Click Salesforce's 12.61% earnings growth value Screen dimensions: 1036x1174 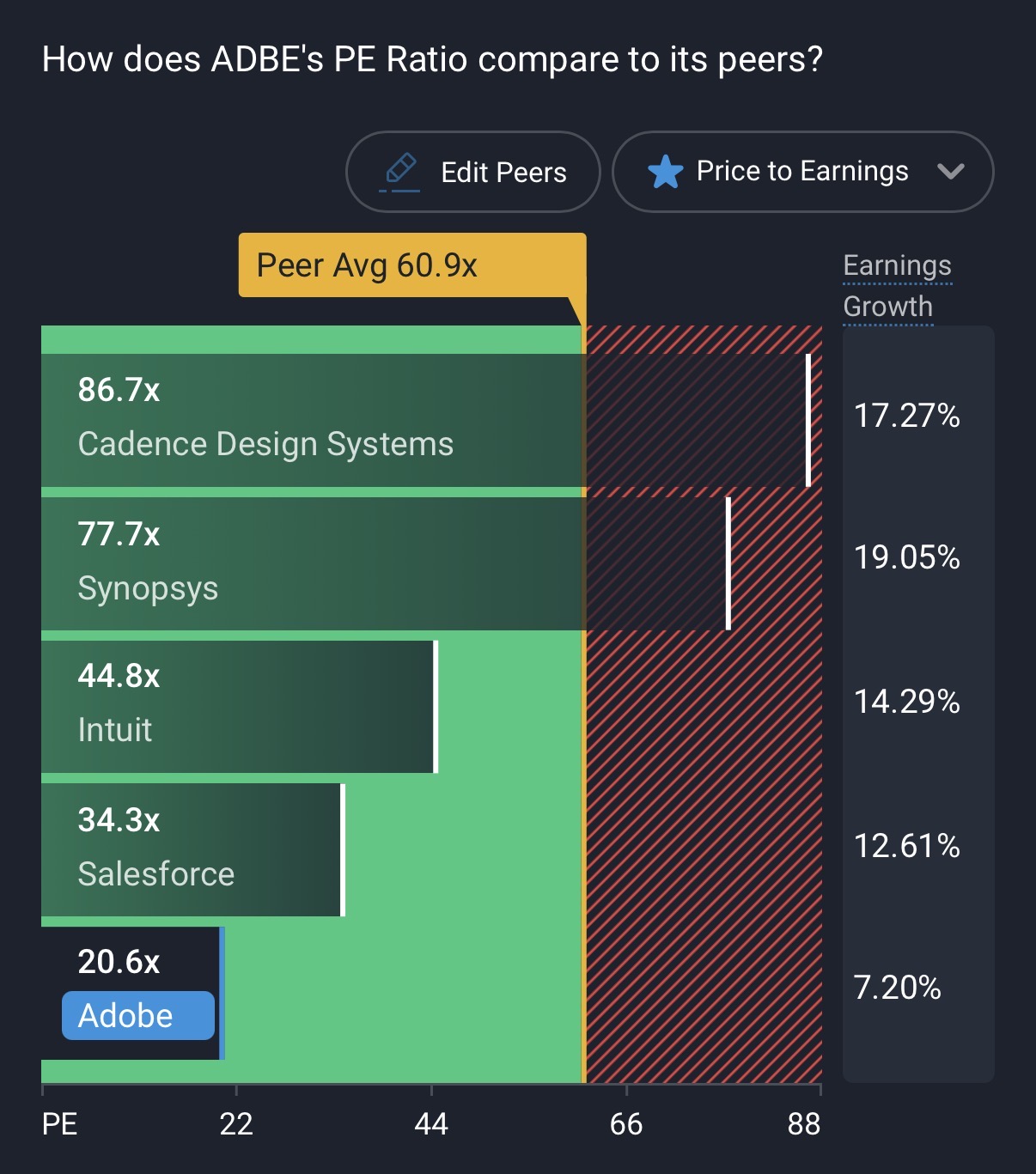pos(906,846)
